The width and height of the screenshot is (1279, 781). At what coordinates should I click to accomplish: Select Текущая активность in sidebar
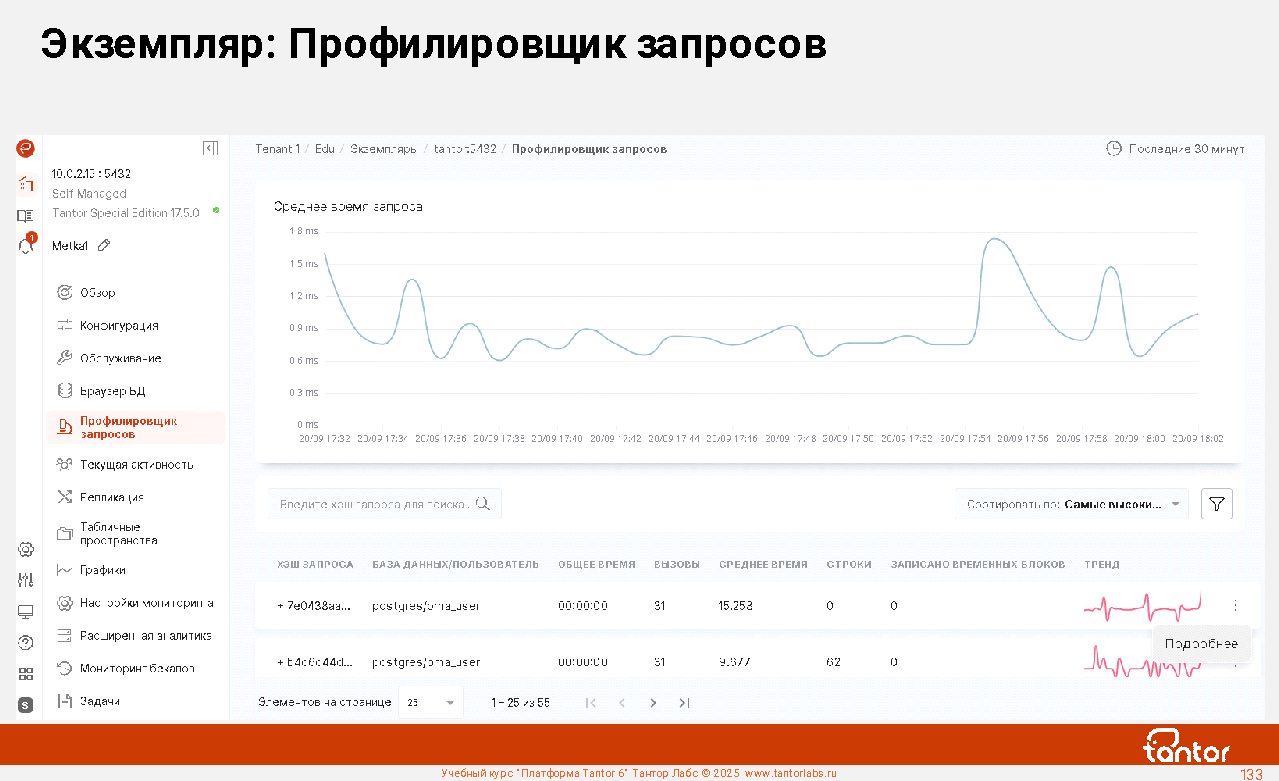pyautogui.click(x=136, y=465)
